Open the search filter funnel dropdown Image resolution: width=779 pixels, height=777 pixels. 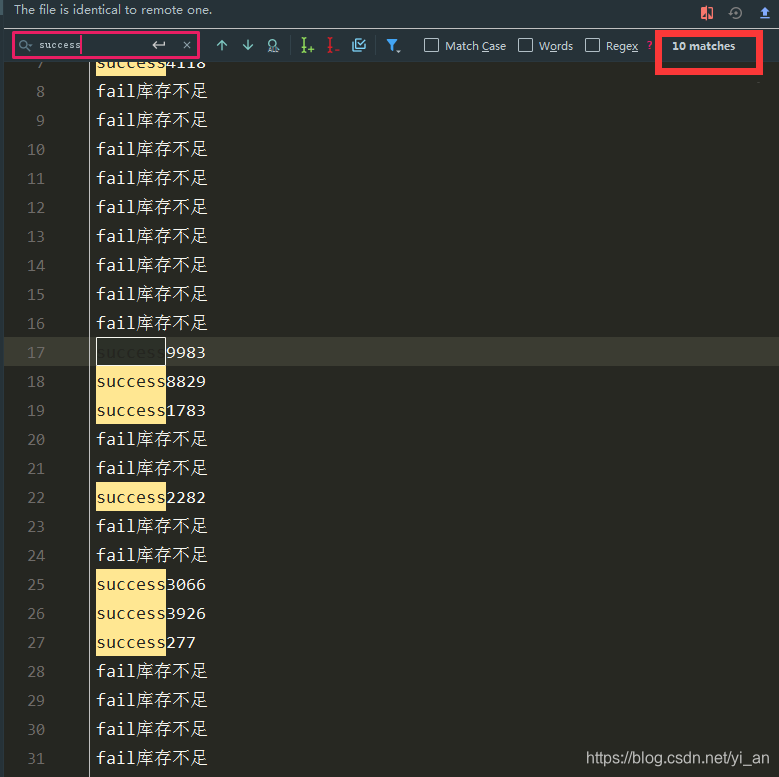[x=393, y=46]
